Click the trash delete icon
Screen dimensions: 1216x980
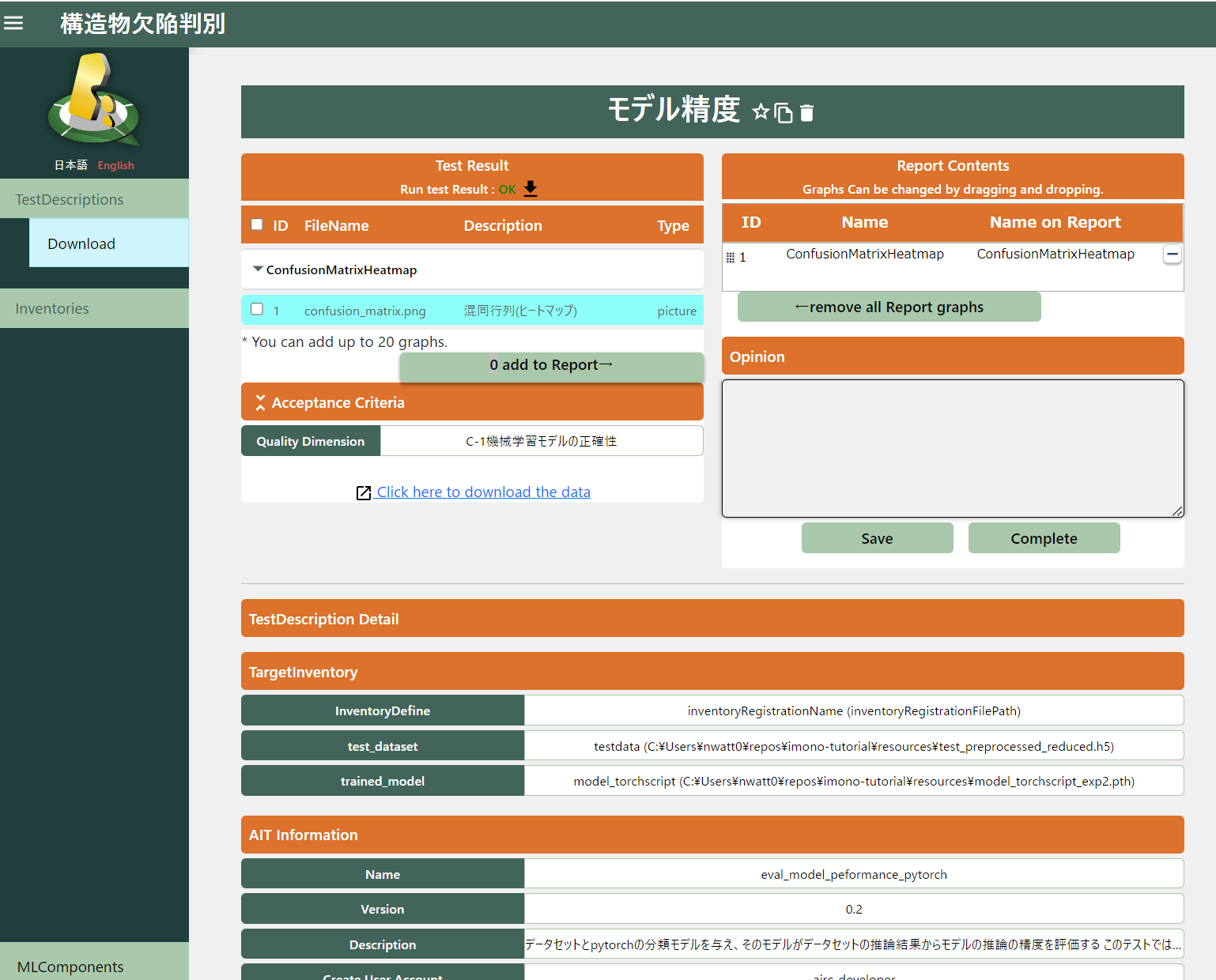[806, 113]
